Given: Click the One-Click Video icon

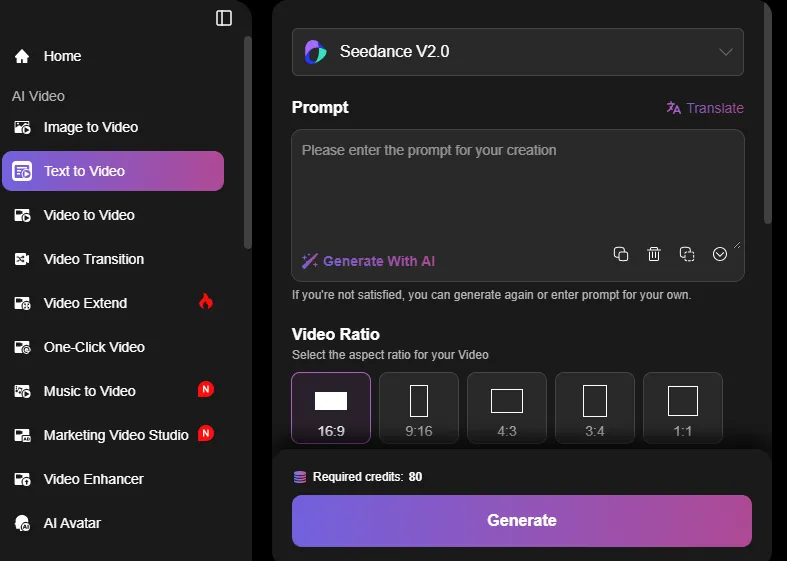Looking at the screenshot, I should (x=22, y=347).
